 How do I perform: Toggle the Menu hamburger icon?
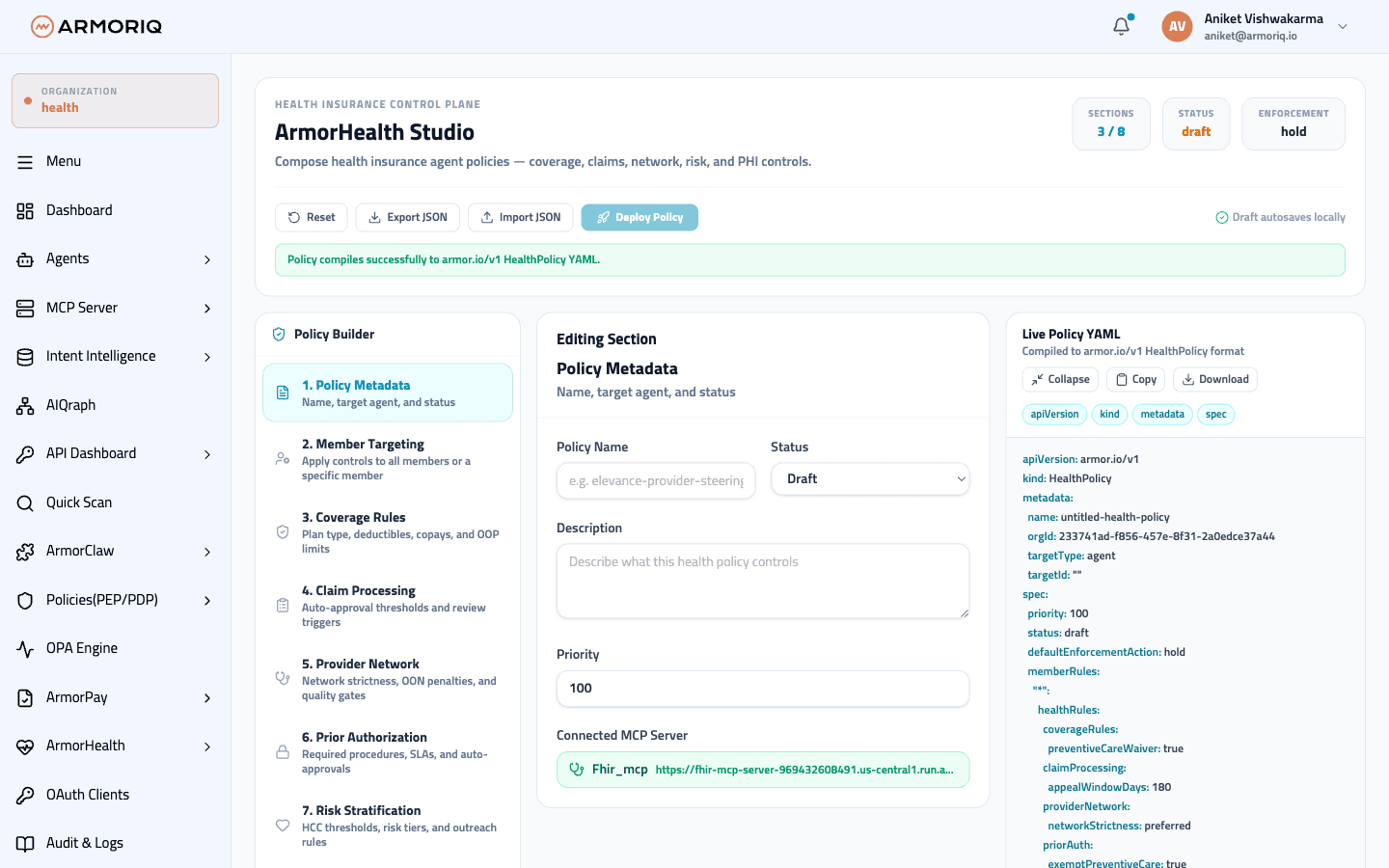25,162
